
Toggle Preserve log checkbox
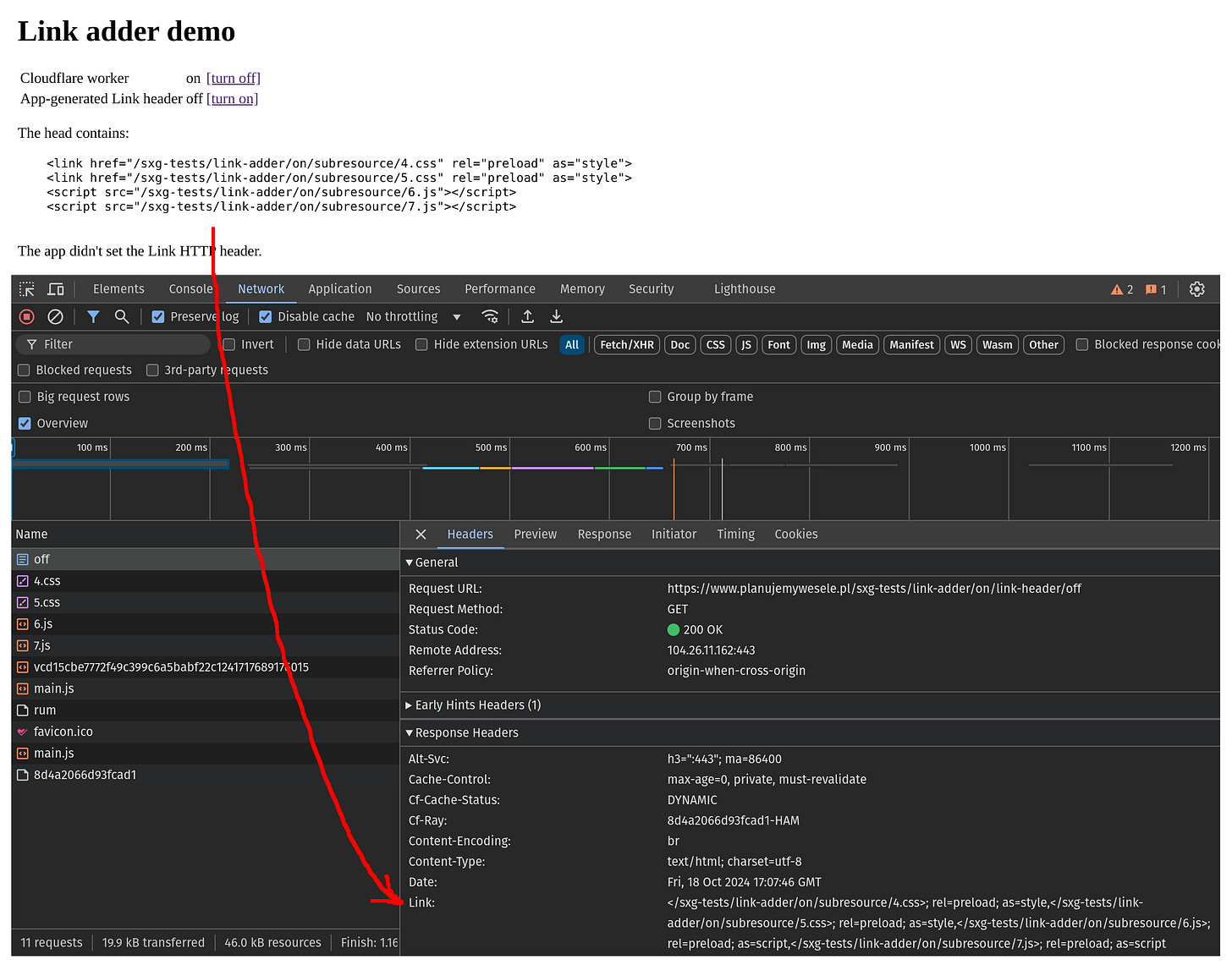coord(158,316)
